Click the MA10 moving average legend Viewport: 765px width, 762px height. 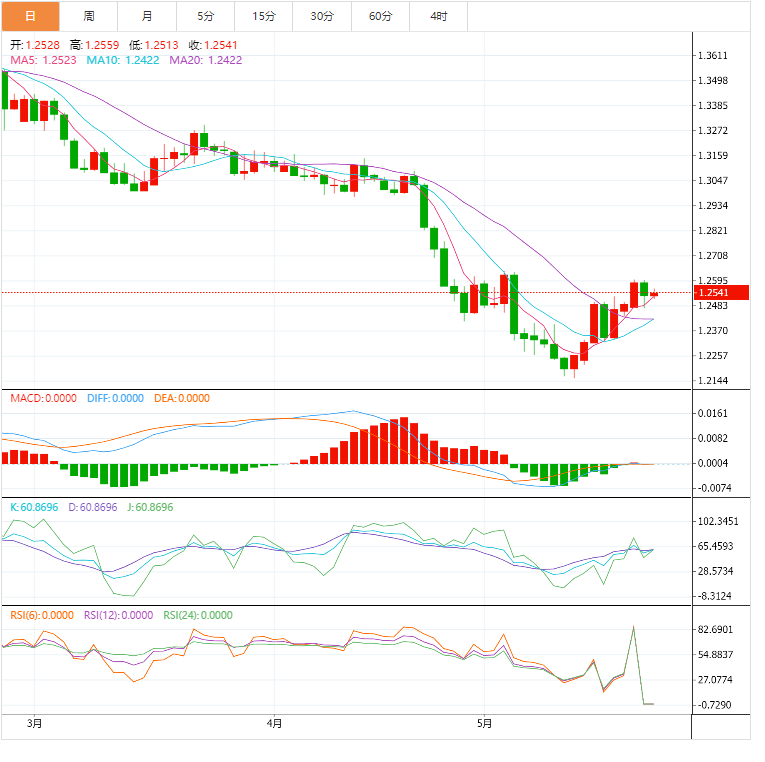pyautogui.click(x=123, y=60)
